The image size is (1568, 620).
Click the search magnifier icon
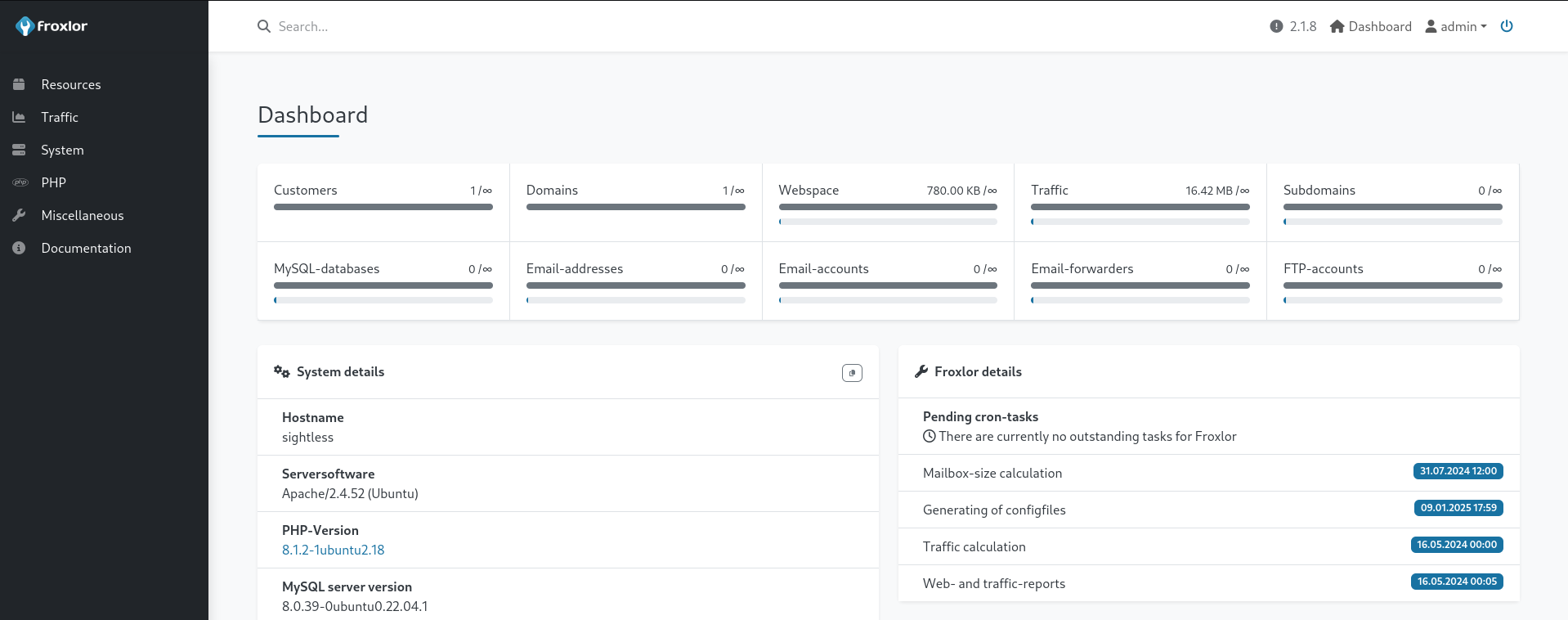click(264, 26)
